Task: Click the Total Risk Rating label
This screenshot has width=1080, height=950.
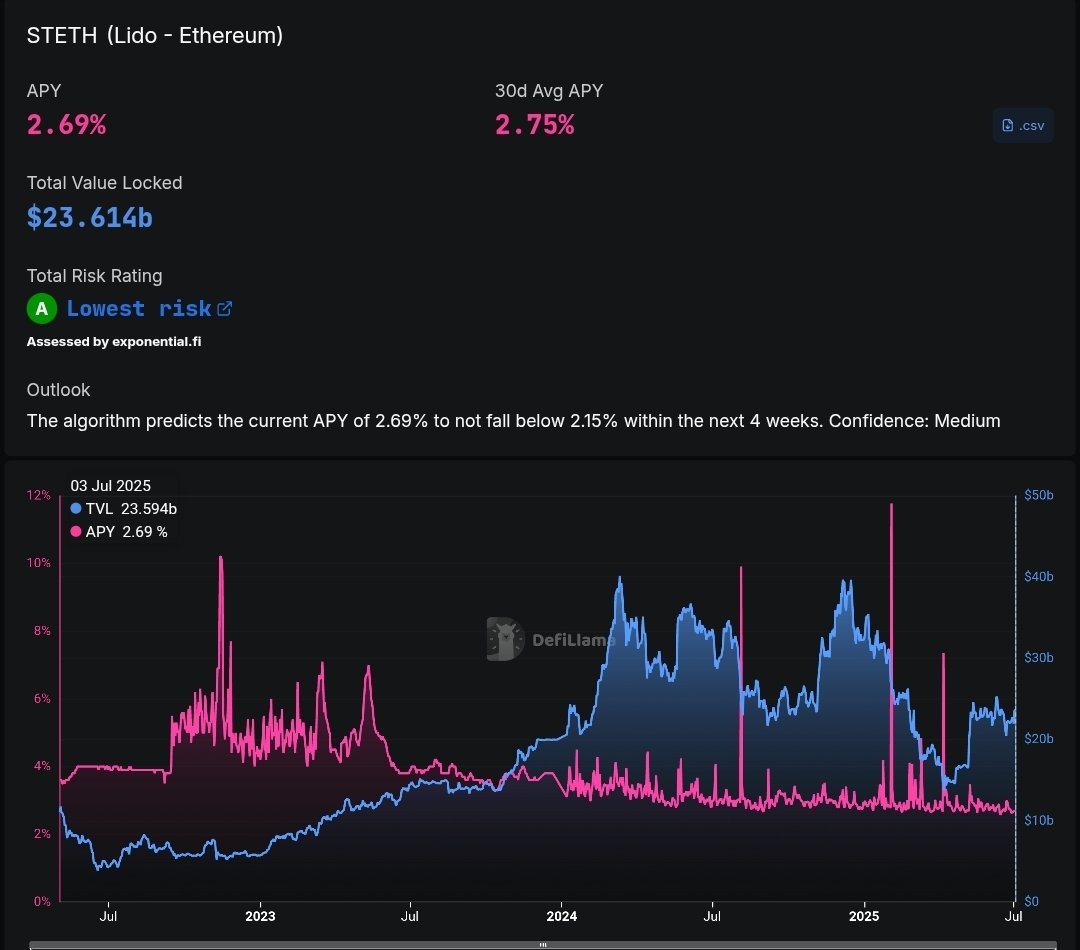Action: pyautogui.click(x=94, y=276)
